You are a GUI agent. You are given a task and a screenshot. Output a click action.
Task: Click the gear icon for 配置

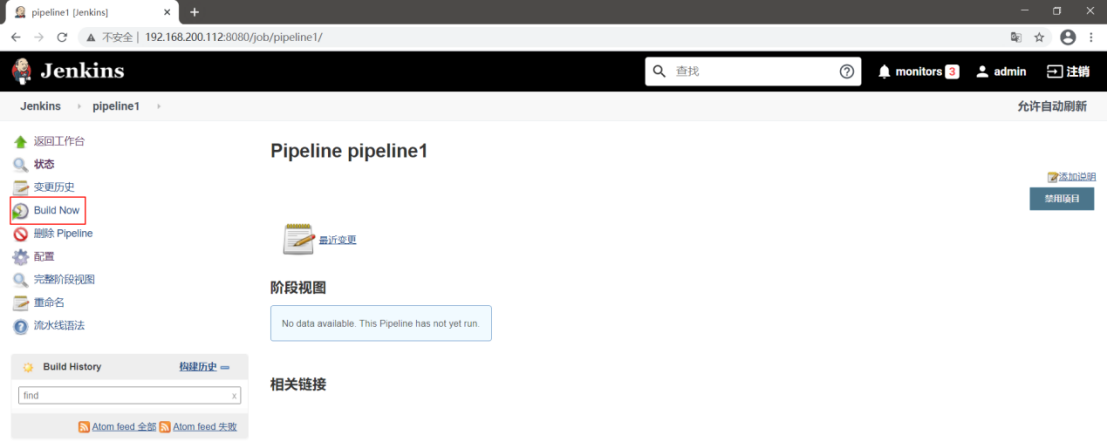[x=20, y=256]
